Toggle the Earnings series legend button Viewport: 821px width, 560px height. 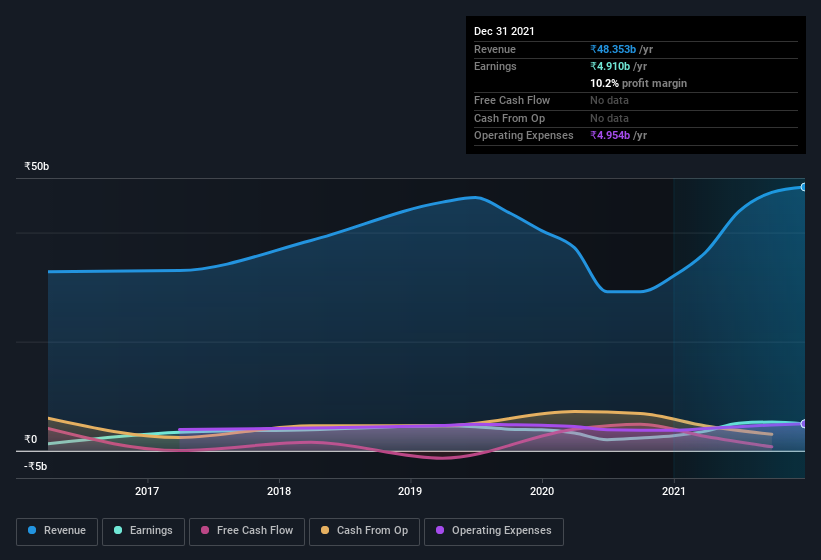pos(143,532)
